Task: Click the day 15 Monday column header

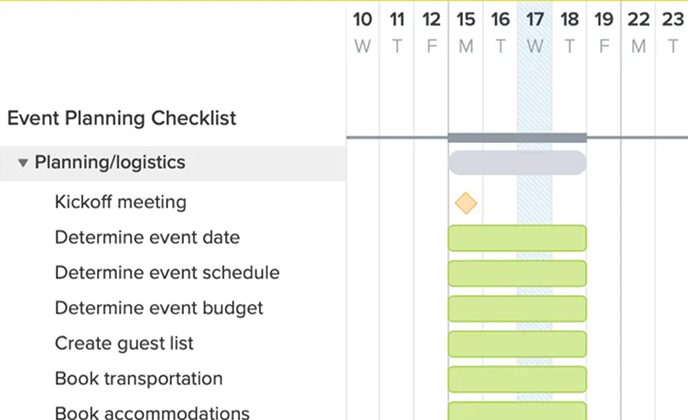Action: (466, 31)
